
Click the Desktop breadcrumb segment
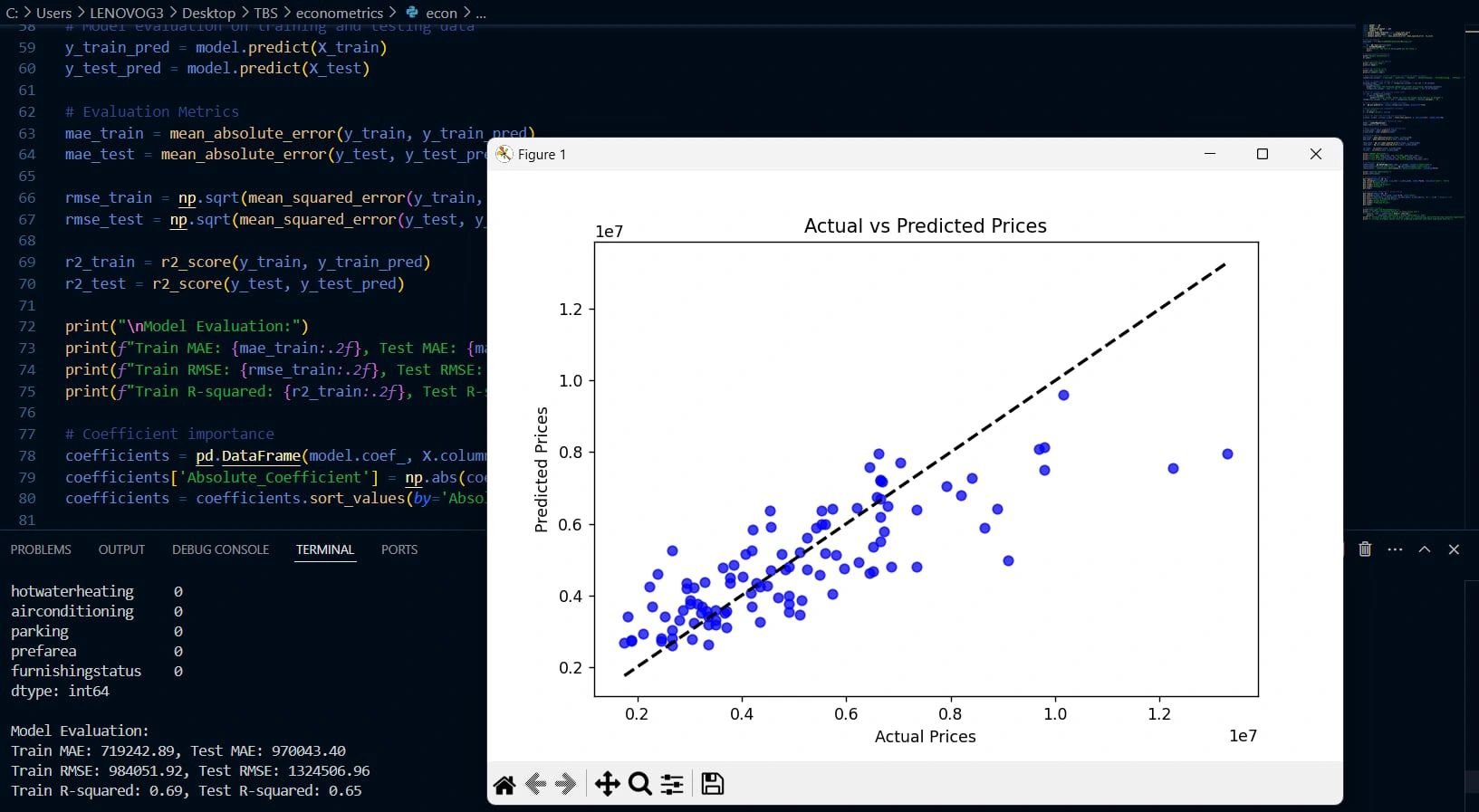pos(208,13)
